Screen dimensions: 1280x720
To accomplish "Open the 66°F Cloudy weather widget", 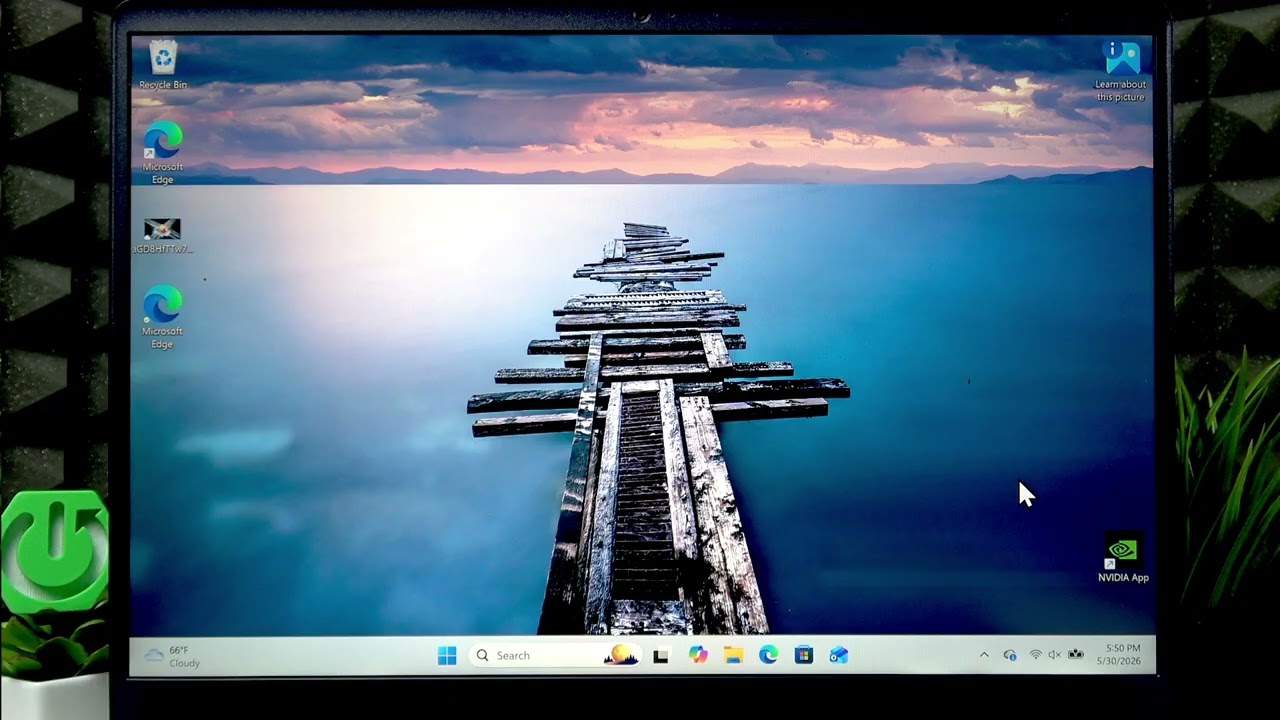I will (173, 656).
